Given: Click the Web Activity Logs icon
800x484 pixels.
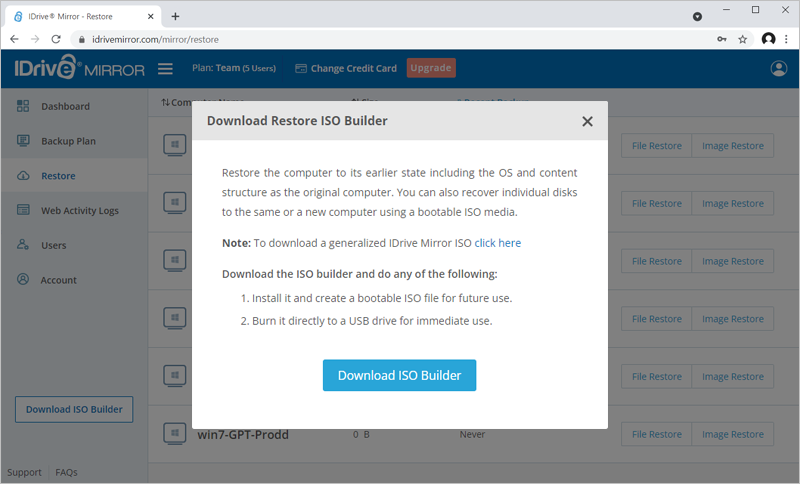Looking at the screenshot, I should coord(23,210).
